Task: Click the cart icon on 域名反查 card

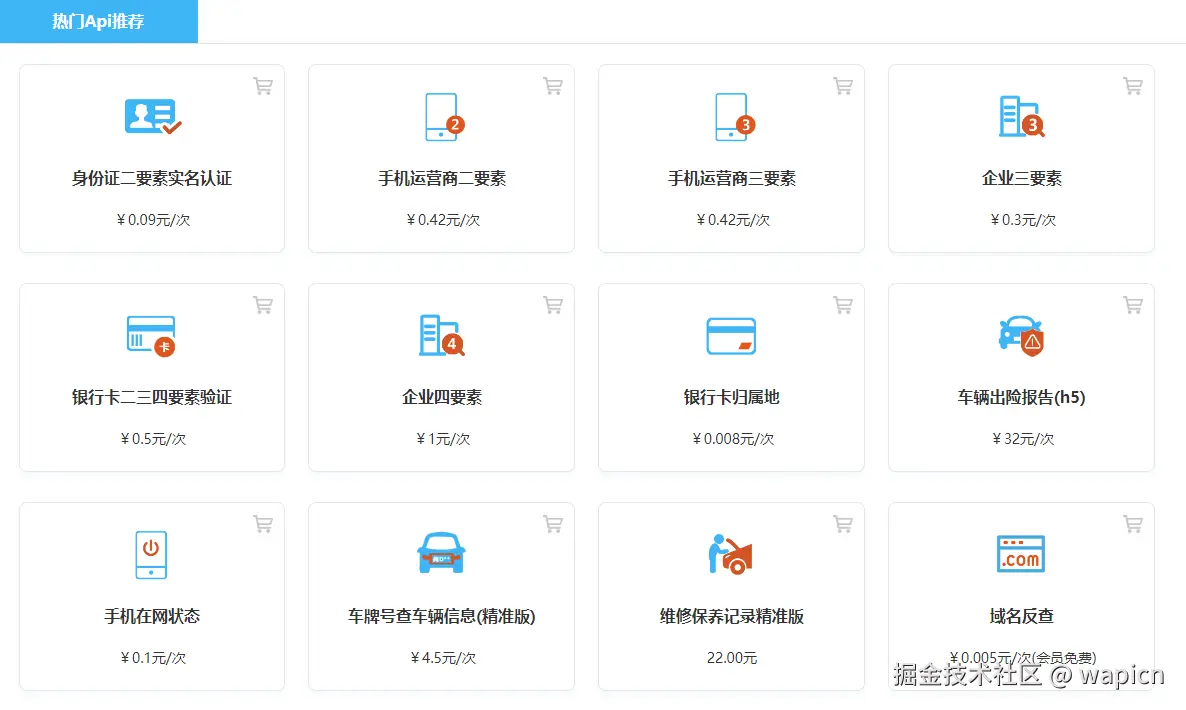Action: click(x=1133, y=523)
